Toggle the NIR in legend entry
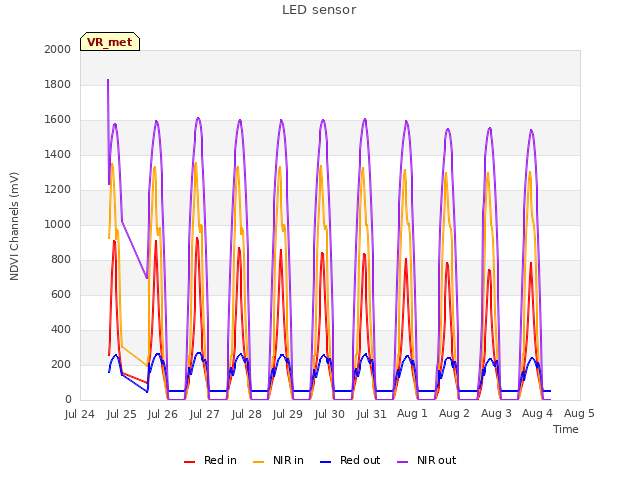 [278, 460]
